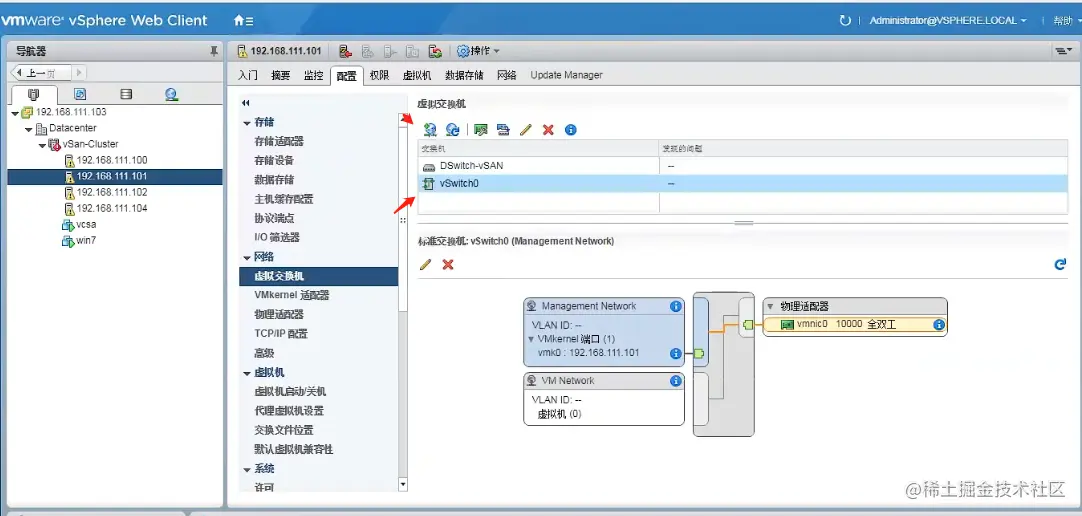Open the vmnic0 info icon
The height and width of the screenshot is (516, 1082).
pyautogui.click(x=938, y=324)
